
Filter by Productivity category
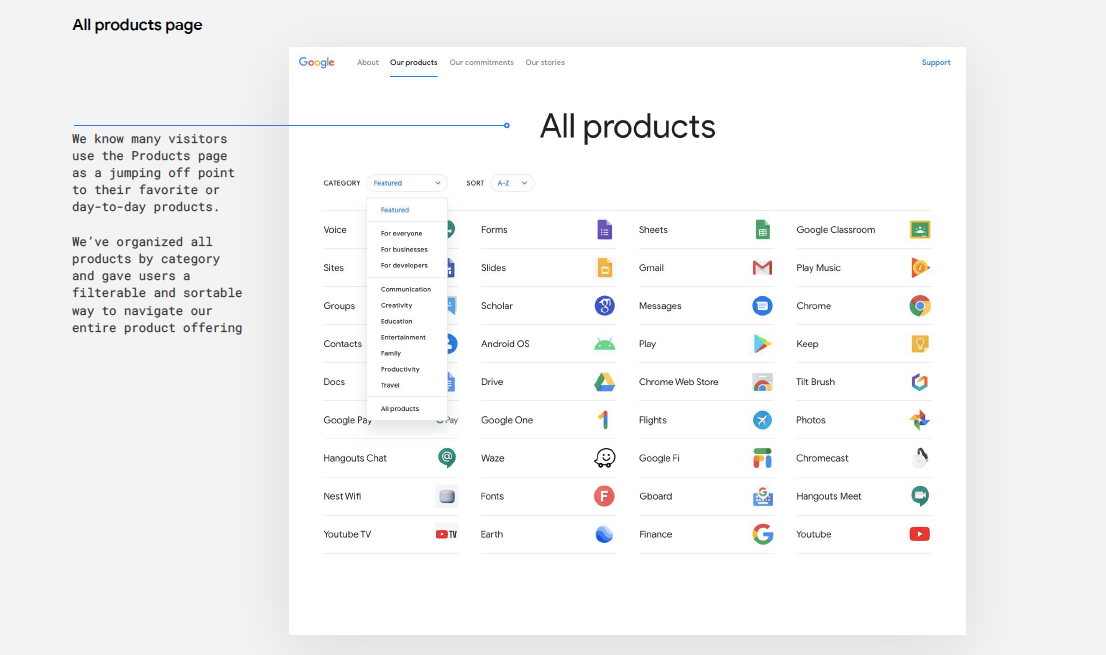coord(400,369)
